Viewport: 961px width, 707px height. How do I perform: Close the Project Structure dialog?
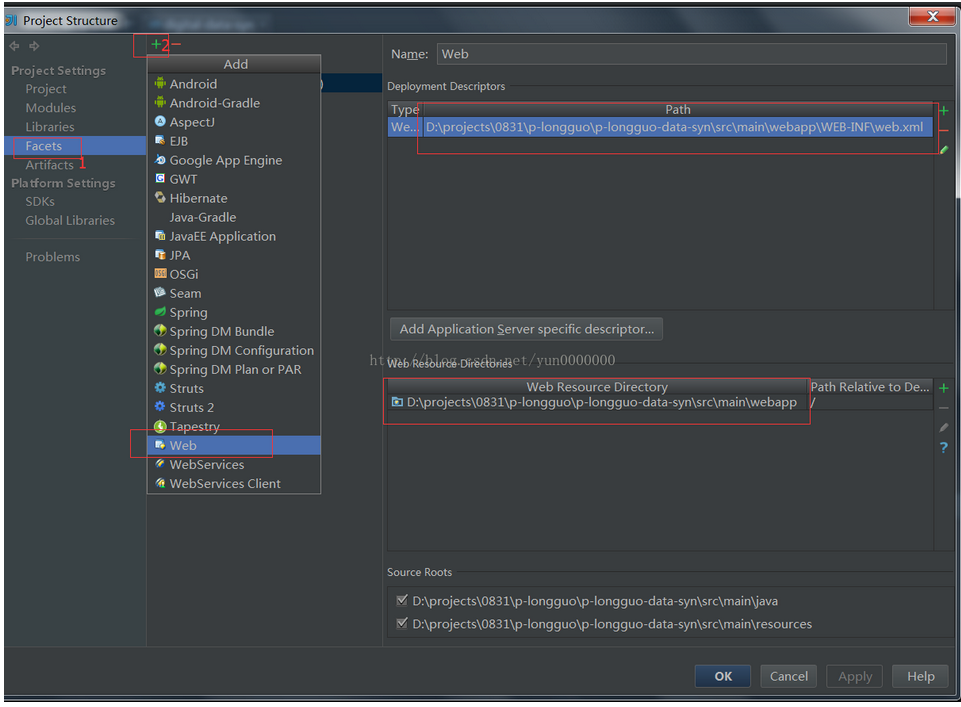pos(932,16)
